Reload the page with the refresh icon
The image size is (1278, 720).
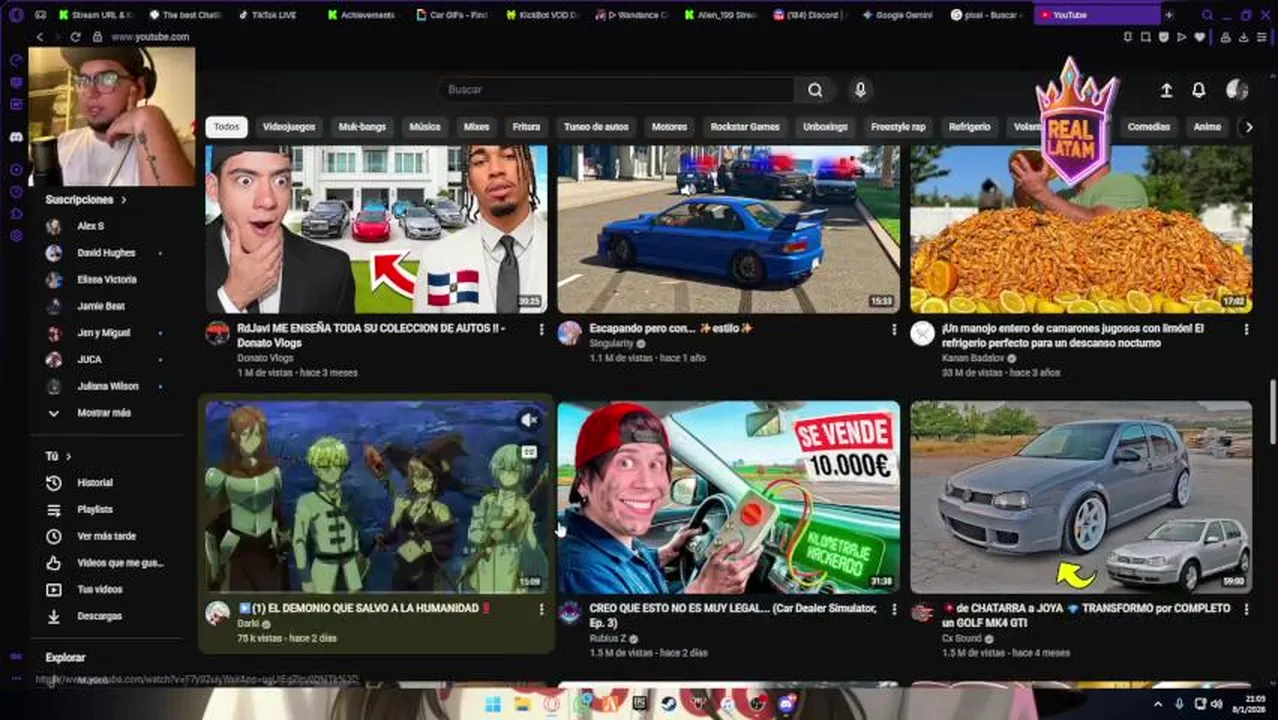(75, 37)
